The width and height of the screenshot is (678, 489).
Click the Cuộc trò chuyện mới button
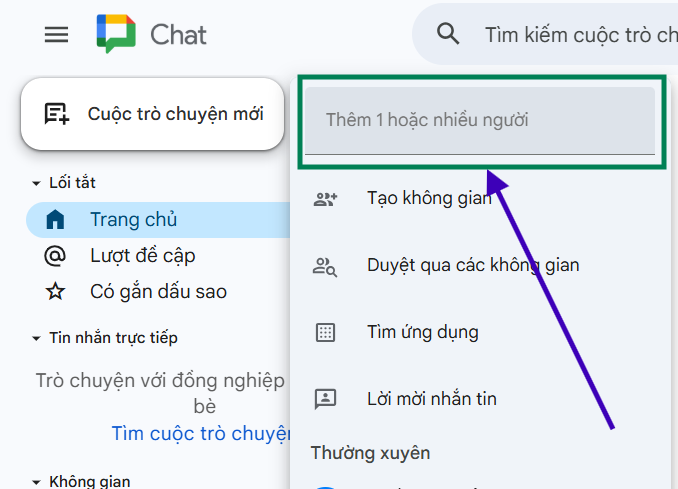(x=153, y=114)
